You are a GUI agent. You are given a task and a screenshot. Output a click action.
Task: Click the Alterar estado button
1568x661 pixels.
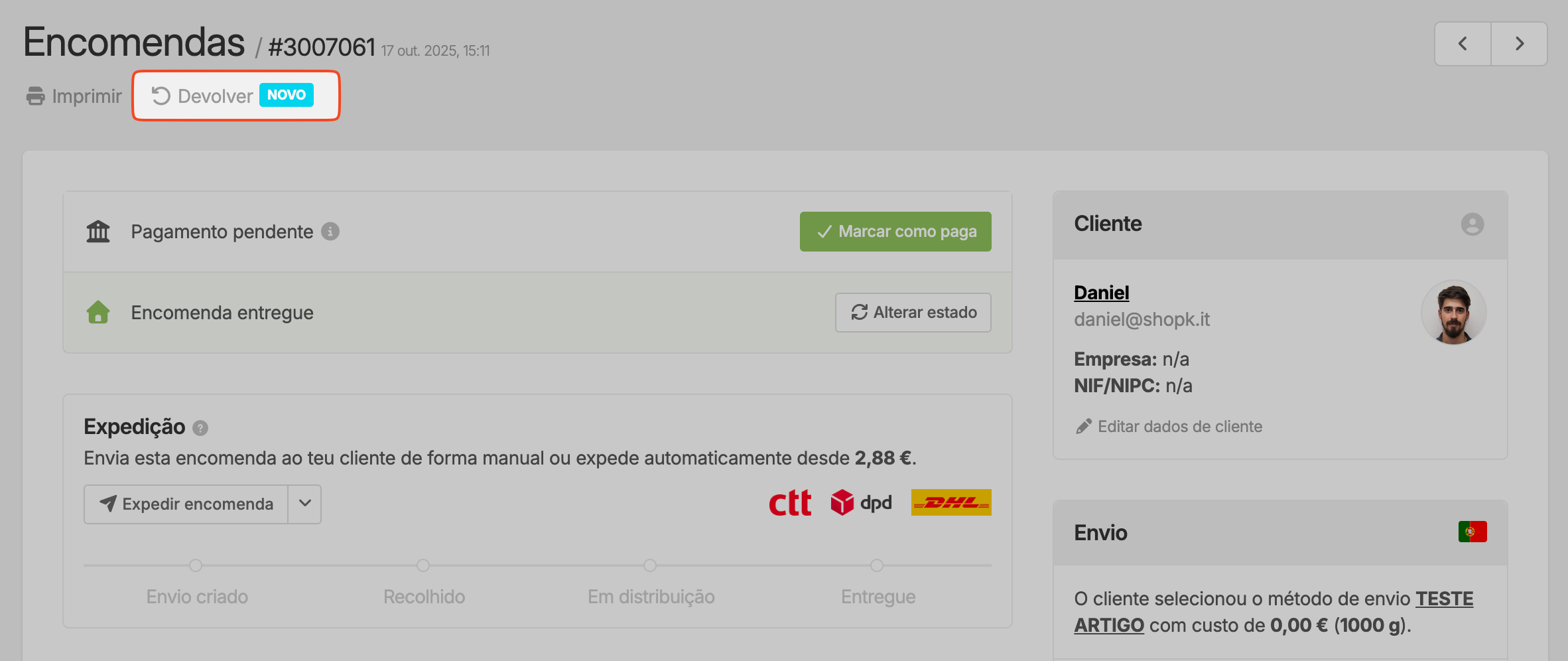[x=913, y=313]
